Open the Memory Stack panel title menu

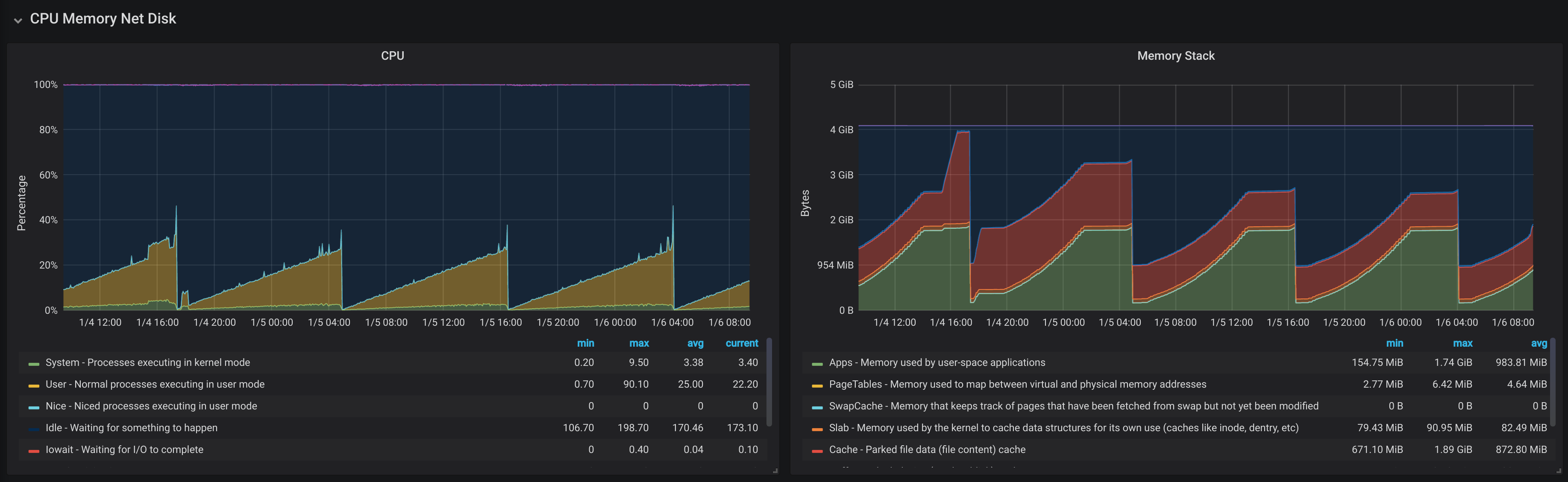[1175, 56]
